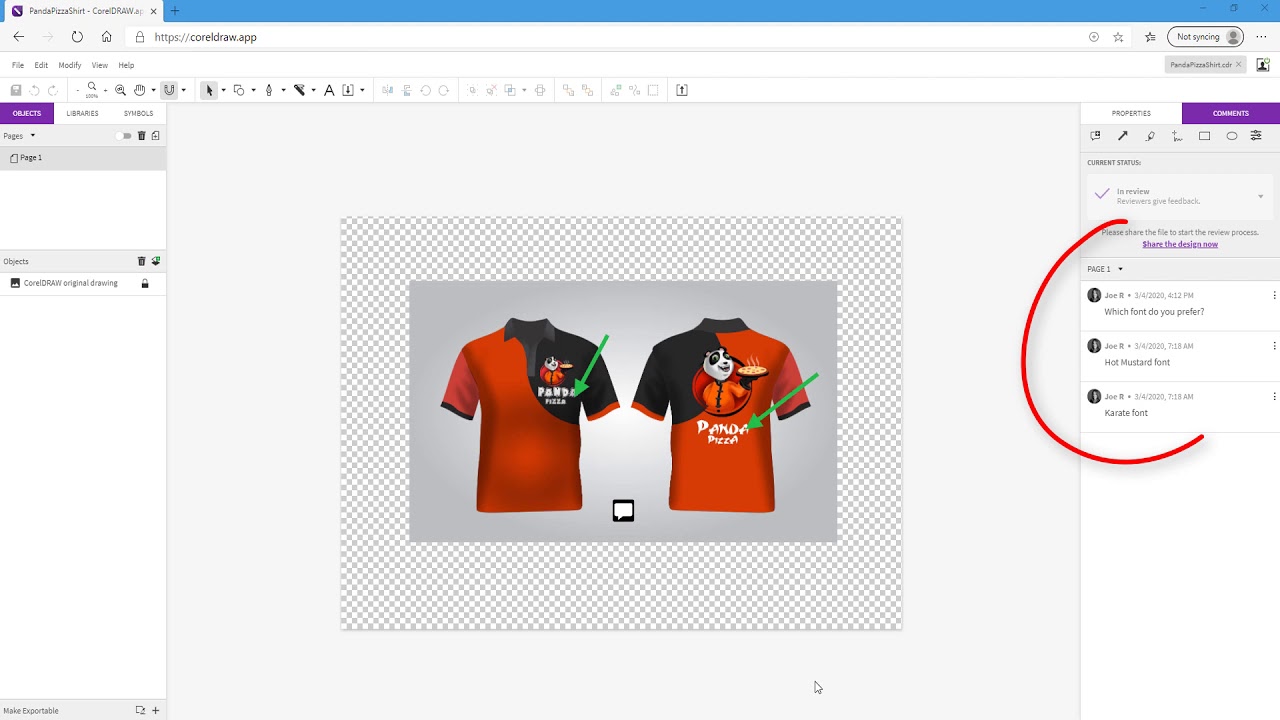Switch to the Symbols tab
The width and height of the screenshot is (1280, 720).
[x=138, y=113]
